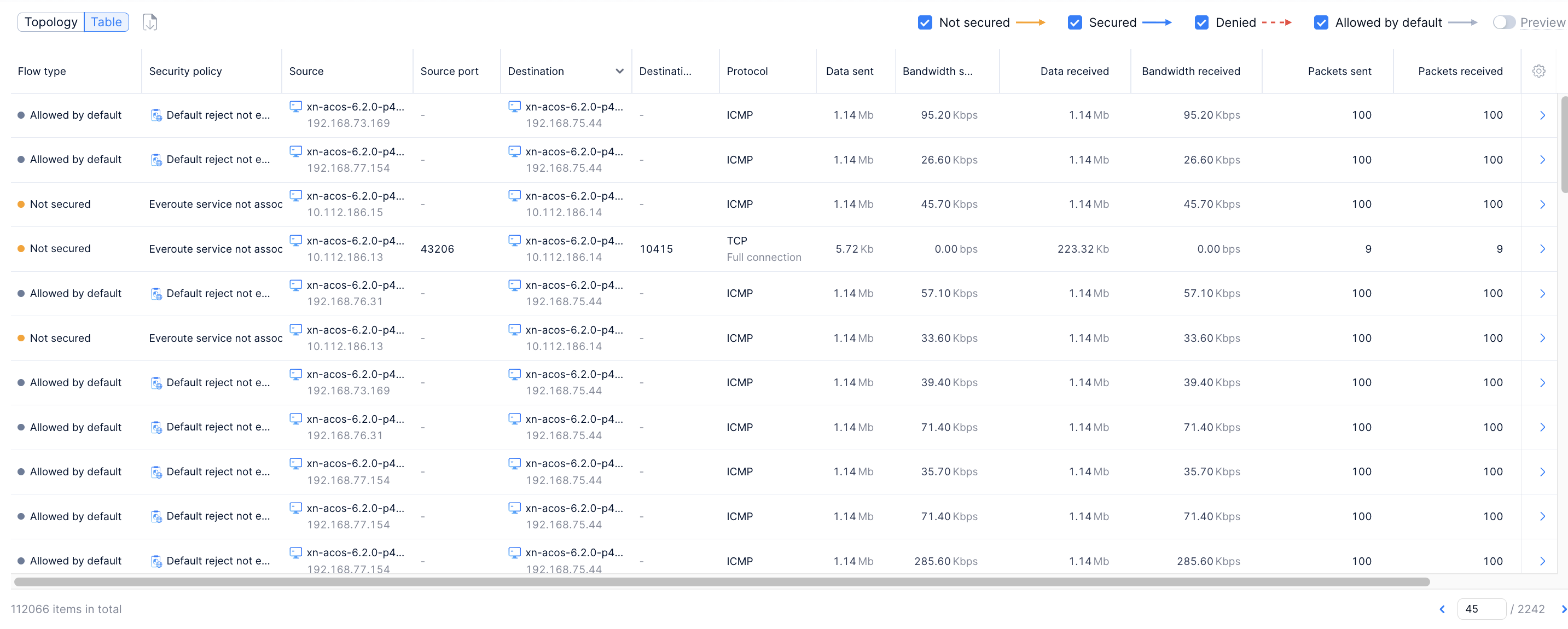Viewport: 1568px width, 629px height.
Task: Switch to Topology view
Action: [51, 22]
